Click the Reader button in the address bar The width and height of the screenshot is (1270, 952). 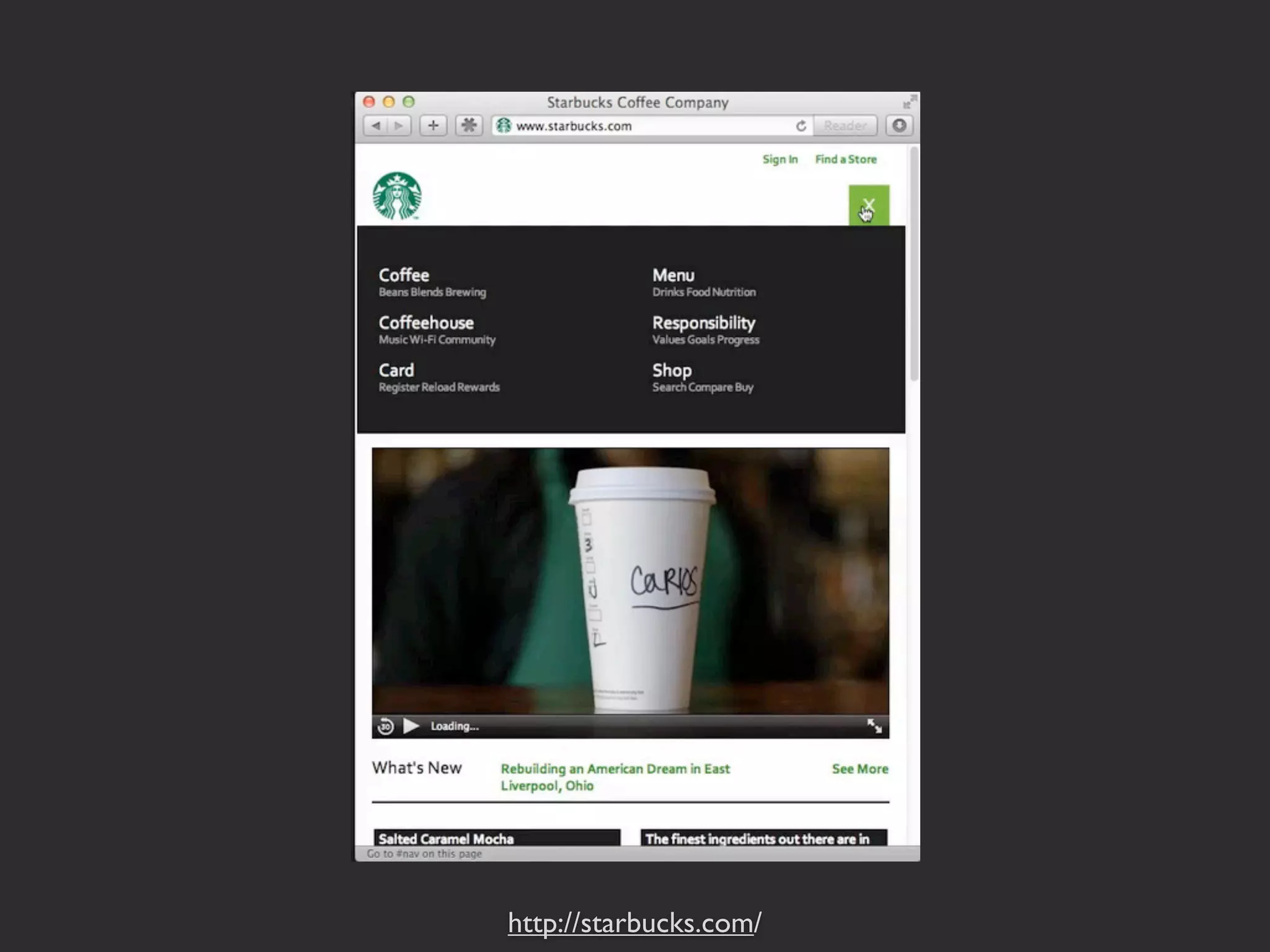[x=845, y=126]
